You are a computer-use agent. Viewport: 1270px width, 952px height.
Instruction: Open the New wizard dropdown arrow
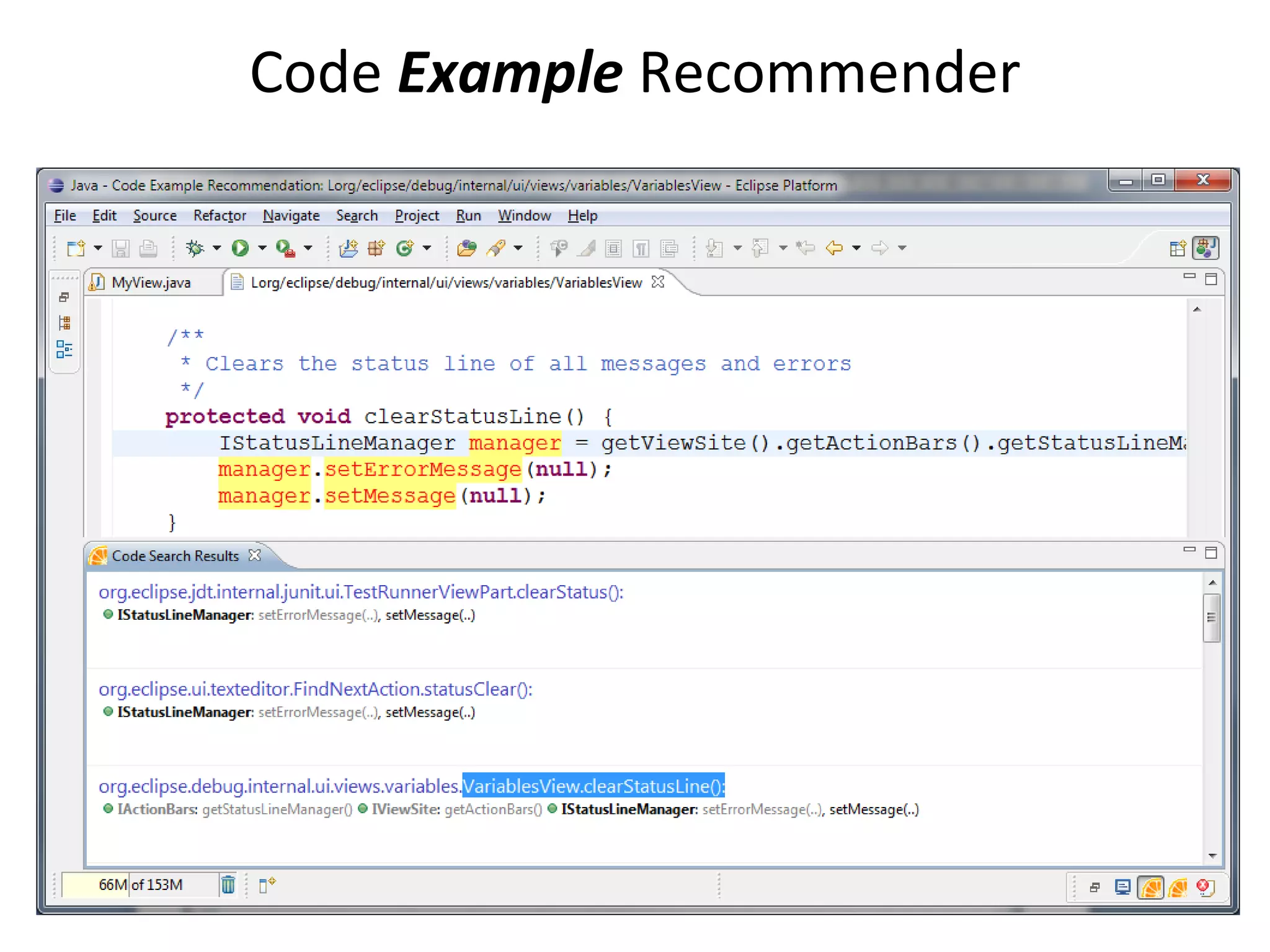pyautogui.click(x=98, y=249)
